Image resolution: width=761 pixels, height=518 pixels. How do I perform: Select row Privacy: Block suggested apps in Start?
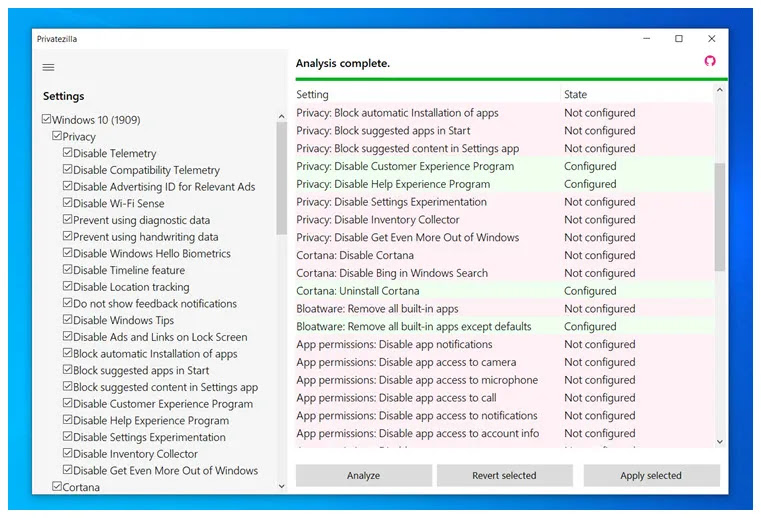505,131
